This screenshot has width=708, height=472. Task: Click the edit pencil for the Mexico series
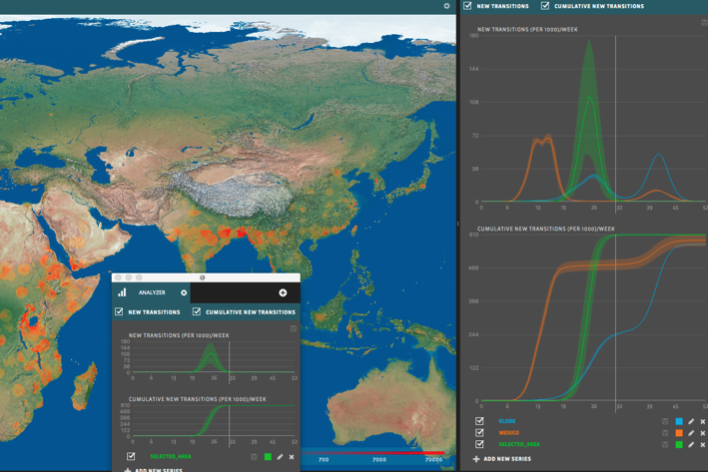690,433
